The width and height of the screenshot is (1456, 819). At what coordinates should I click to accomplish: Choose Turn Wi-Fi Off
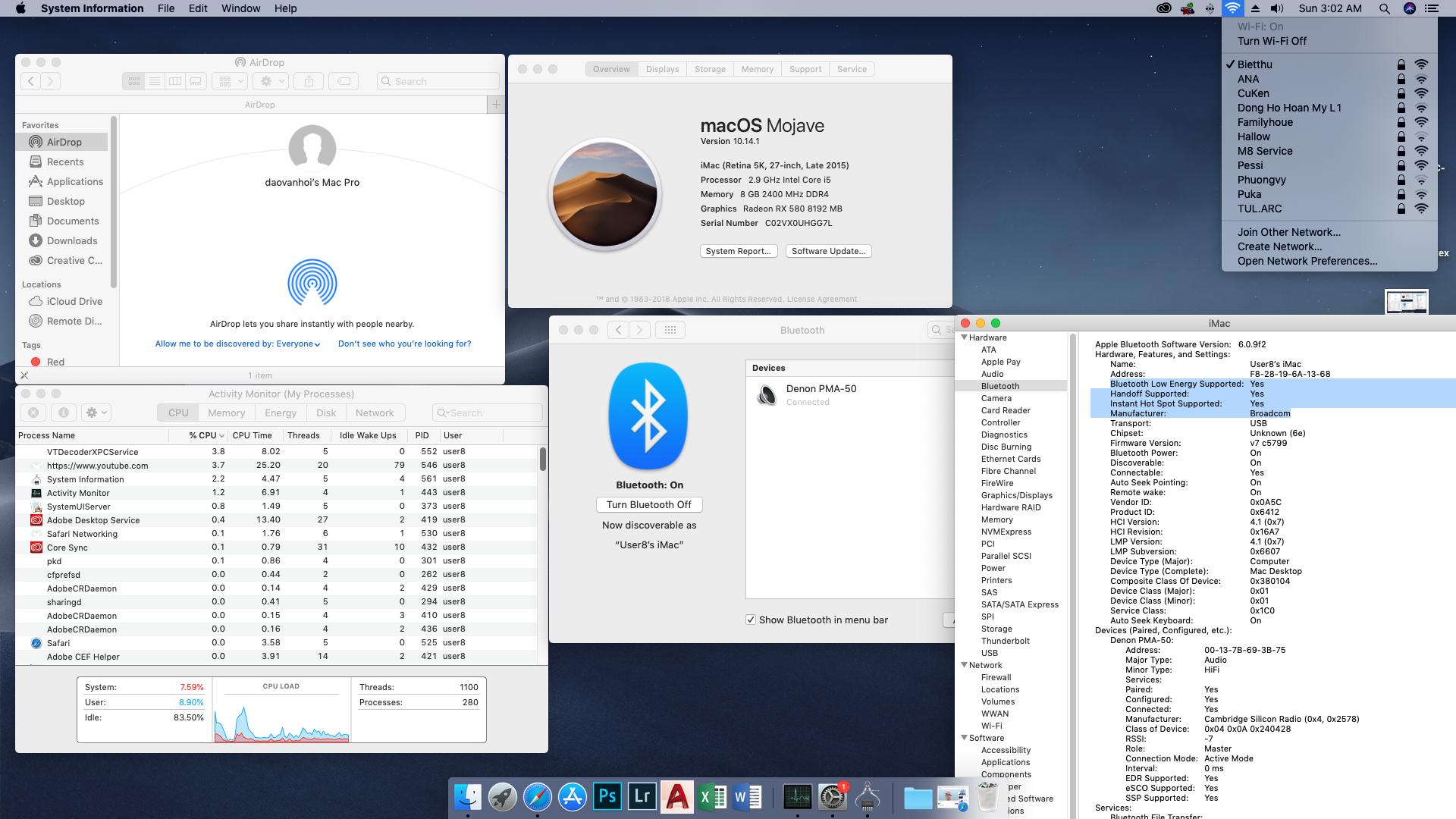[x=1329, y=41]
